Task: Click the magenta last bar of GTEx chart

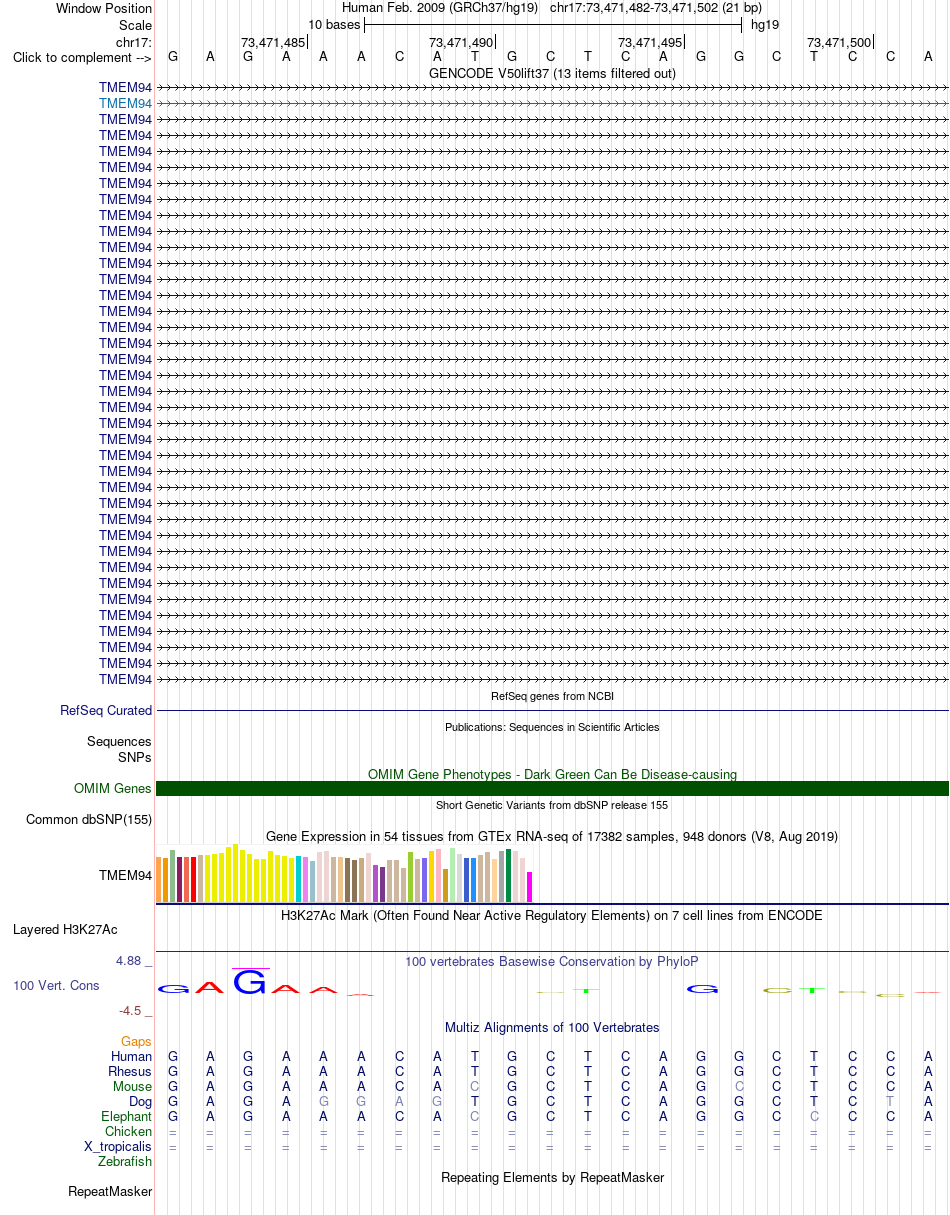Action: pyautogui.click(x=530, y=887)
